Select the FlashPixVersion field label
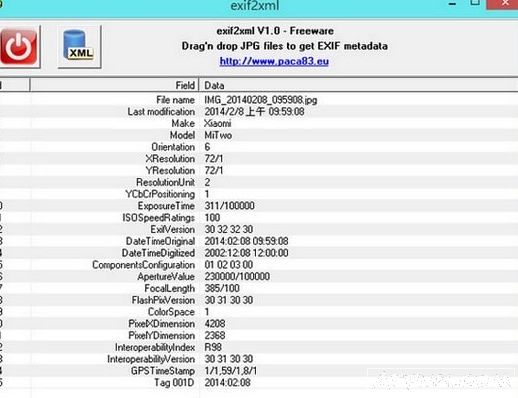518x398 pixels. 163,300
